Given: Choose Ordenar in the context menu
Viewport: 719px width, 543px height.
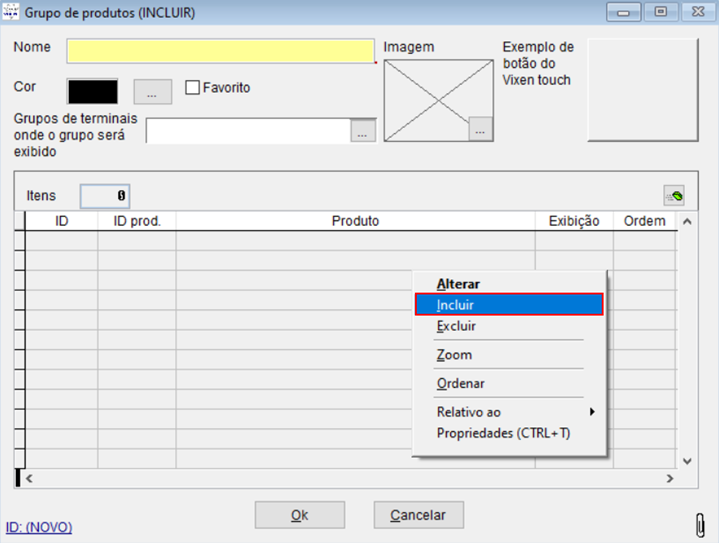Looking at the screenshot, I should (x=509, y=384).
